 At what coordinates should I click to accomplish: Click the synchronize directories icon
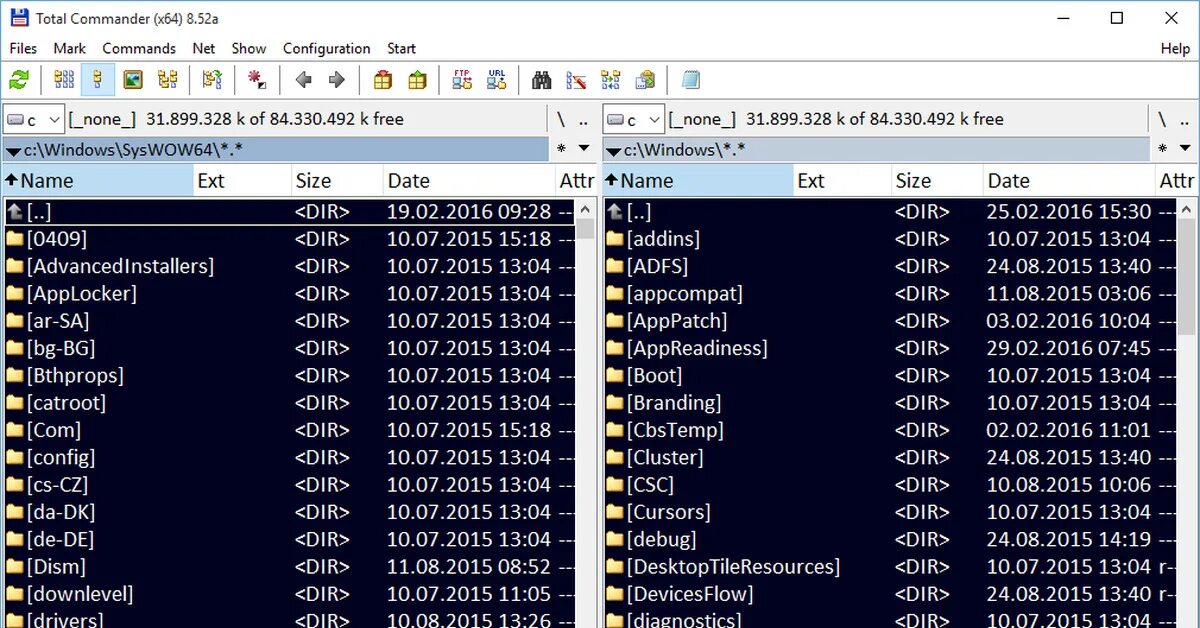(611, 80)
